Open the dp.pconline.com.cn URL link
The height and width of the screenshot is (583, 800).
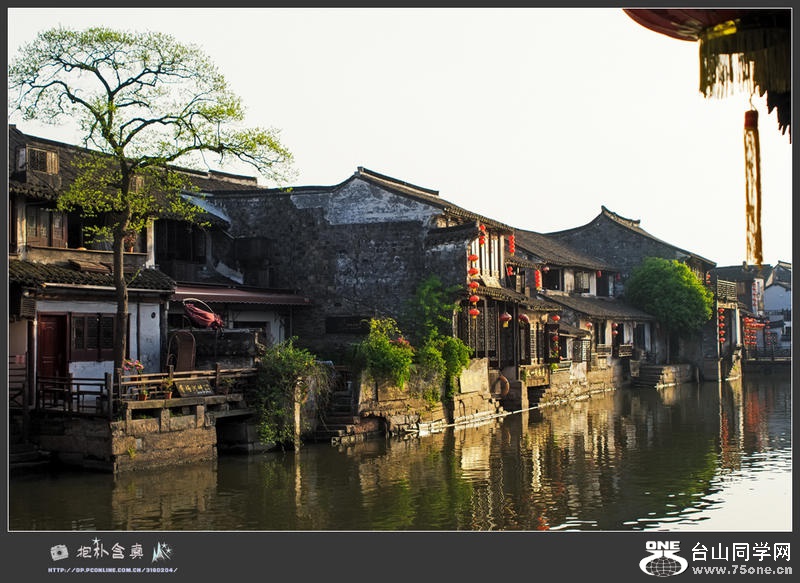[112, 569]
